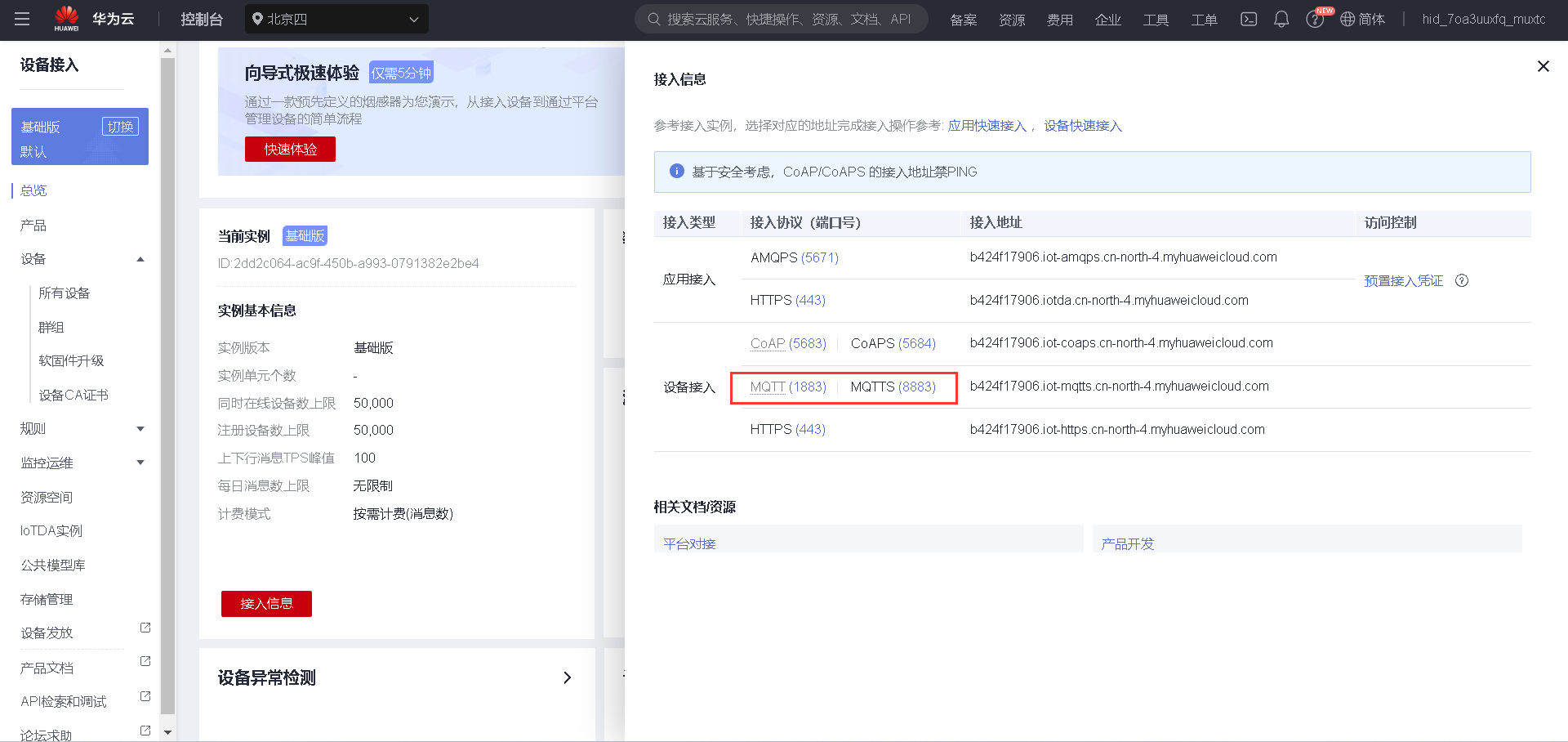Click the Huawei Cloud logo
This screenshot has height=742, width=1568.
click(94, 19)
